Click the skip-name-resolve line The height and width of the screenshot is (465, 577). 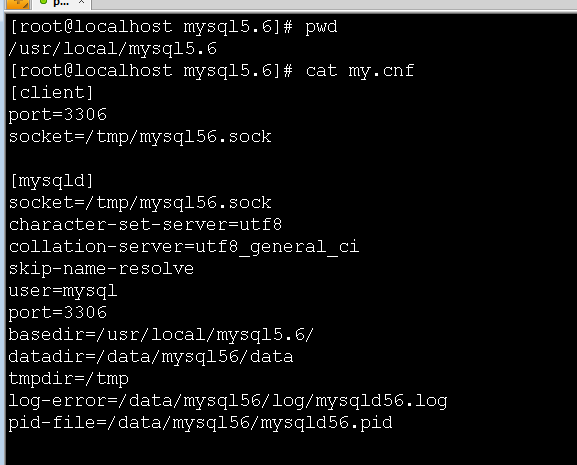[101, 269]
